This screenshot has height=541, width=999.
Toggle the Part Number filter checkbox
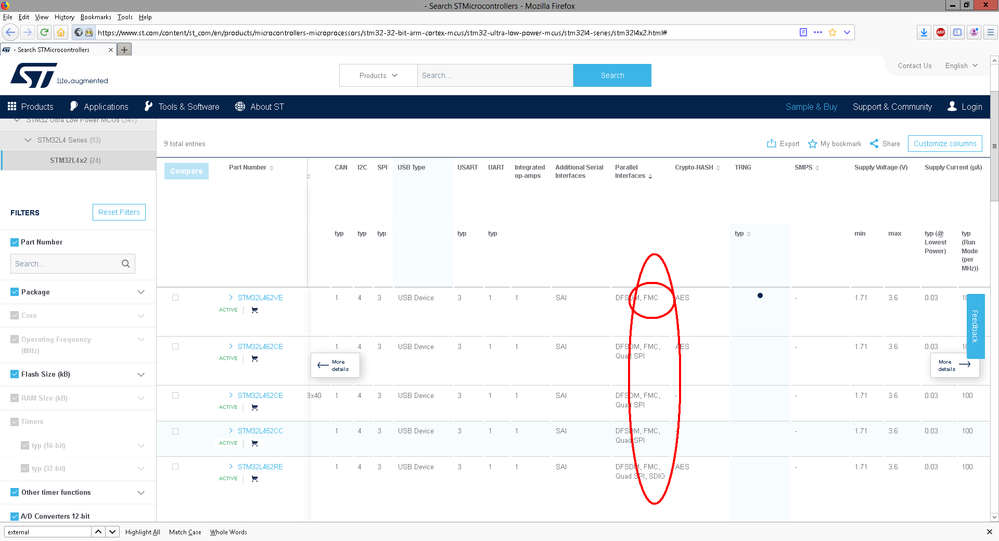pyautogui.click(x=15, y=242)
